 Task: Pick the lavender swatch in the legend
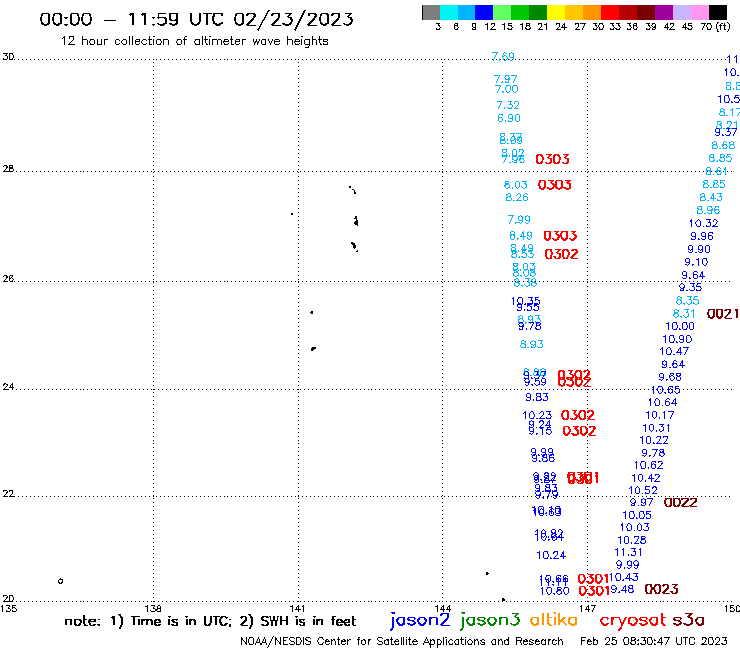tap(681, 12)
